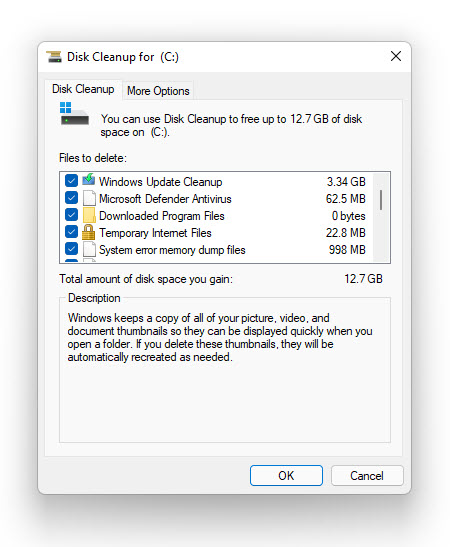Click the 22.8 MB size value
Viewport: 450px width, 547px height.
pyautogui.click(x=346, y=233)
